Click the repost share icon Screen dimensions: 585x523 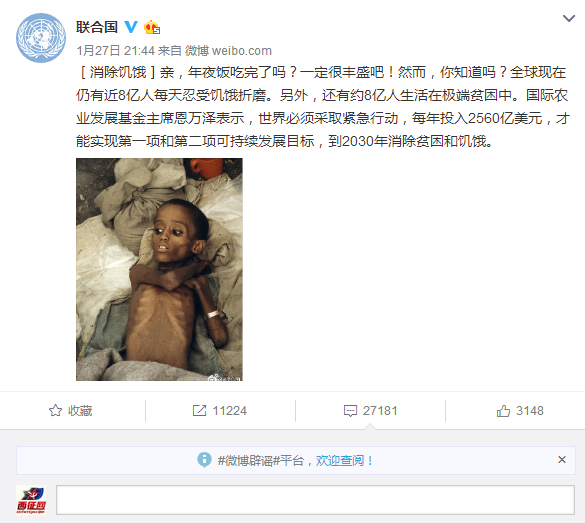(x=199, y=411)
